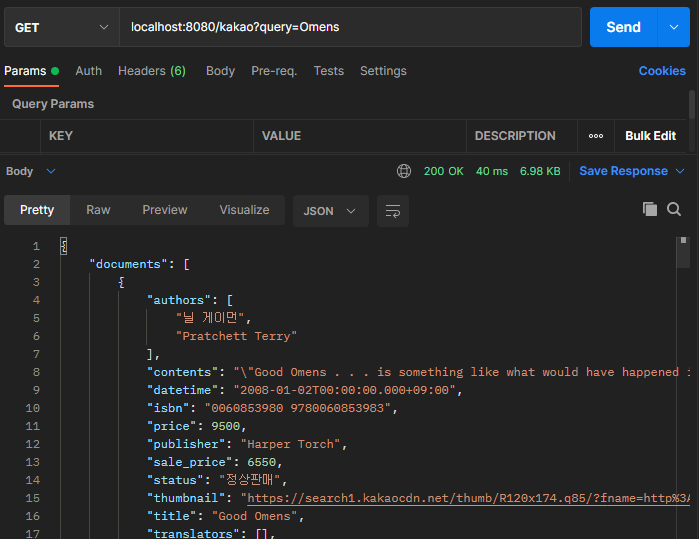This screenshot has height=539, width=699.
Task: Click the "translators" key on line 17
Action: pyautogui.click(x=193, y=533)
